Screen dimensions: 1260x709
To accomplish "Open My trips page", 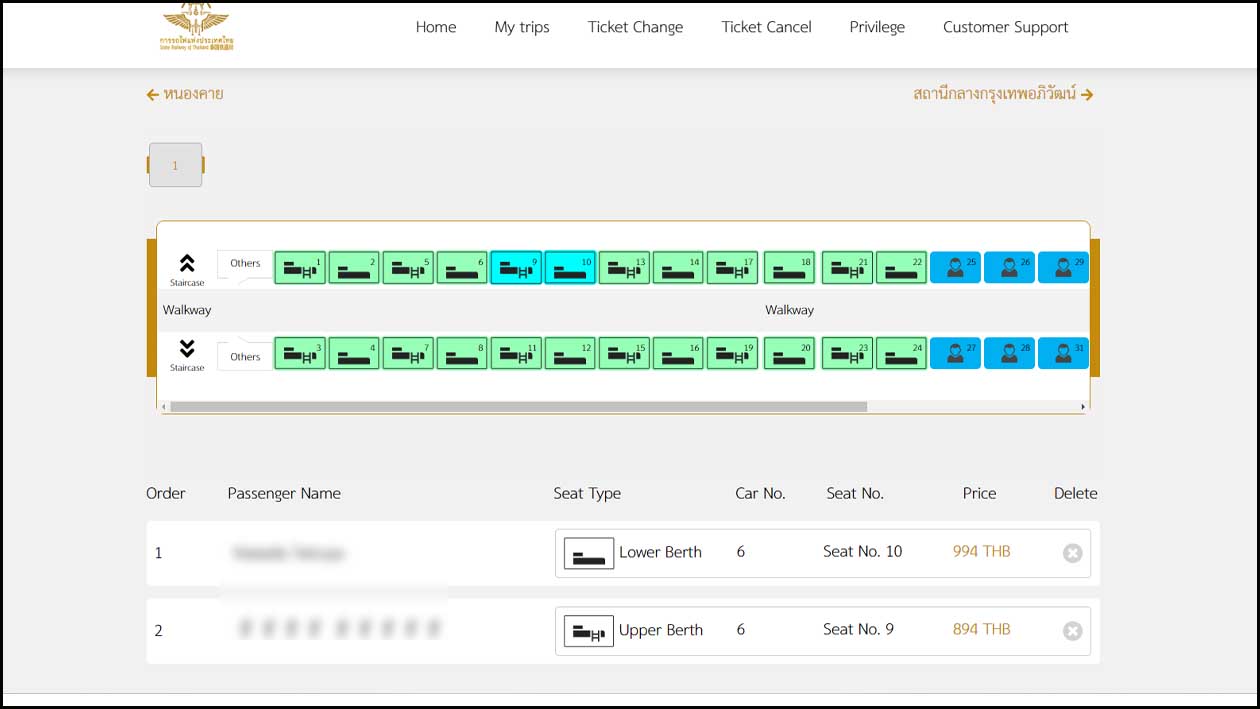I will 522,27.
